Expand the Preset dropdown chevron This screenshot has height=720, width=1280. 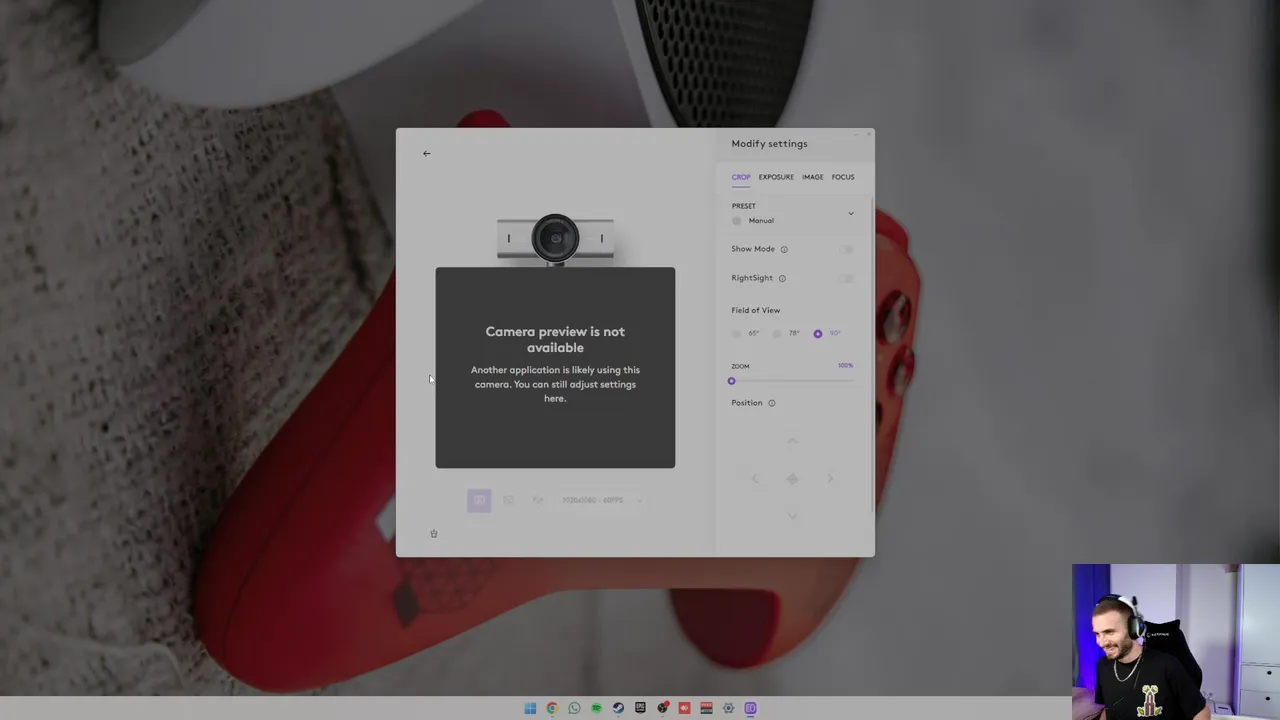pos(851,213)
